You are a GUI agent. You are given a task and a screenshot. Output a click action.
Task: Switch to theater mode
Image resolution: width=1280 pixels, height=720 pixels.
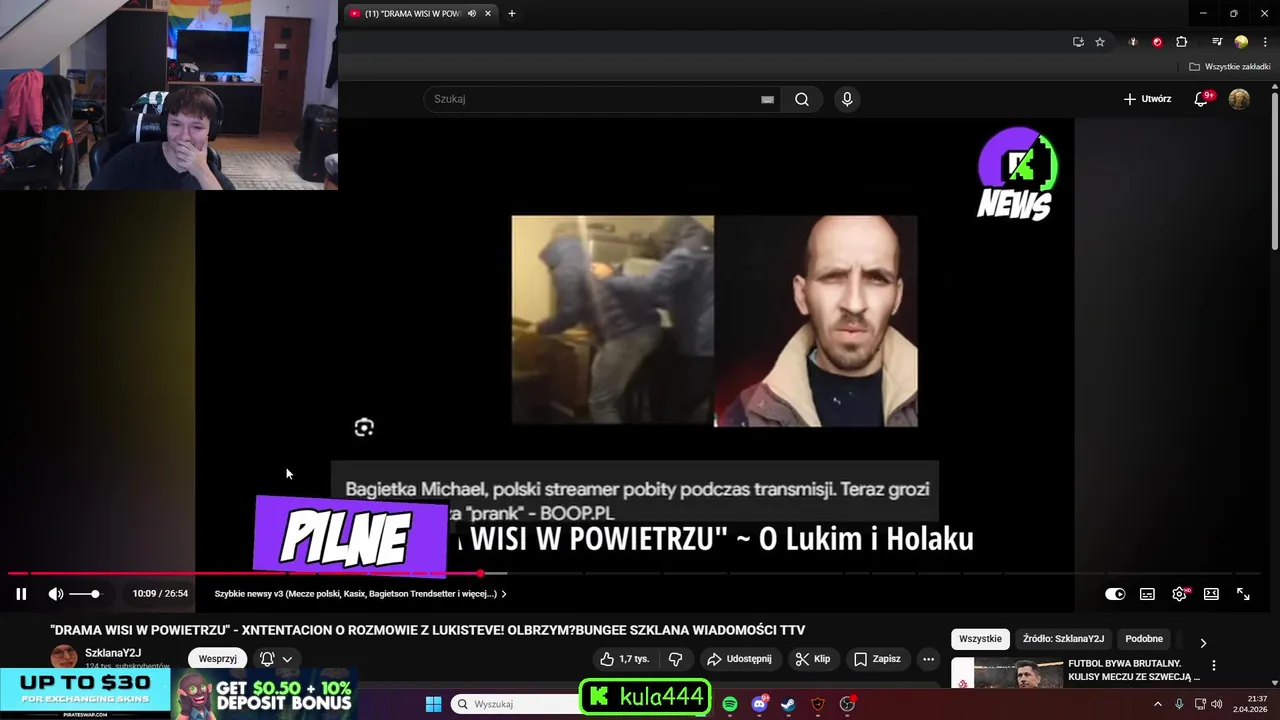tap(1211, 594)
